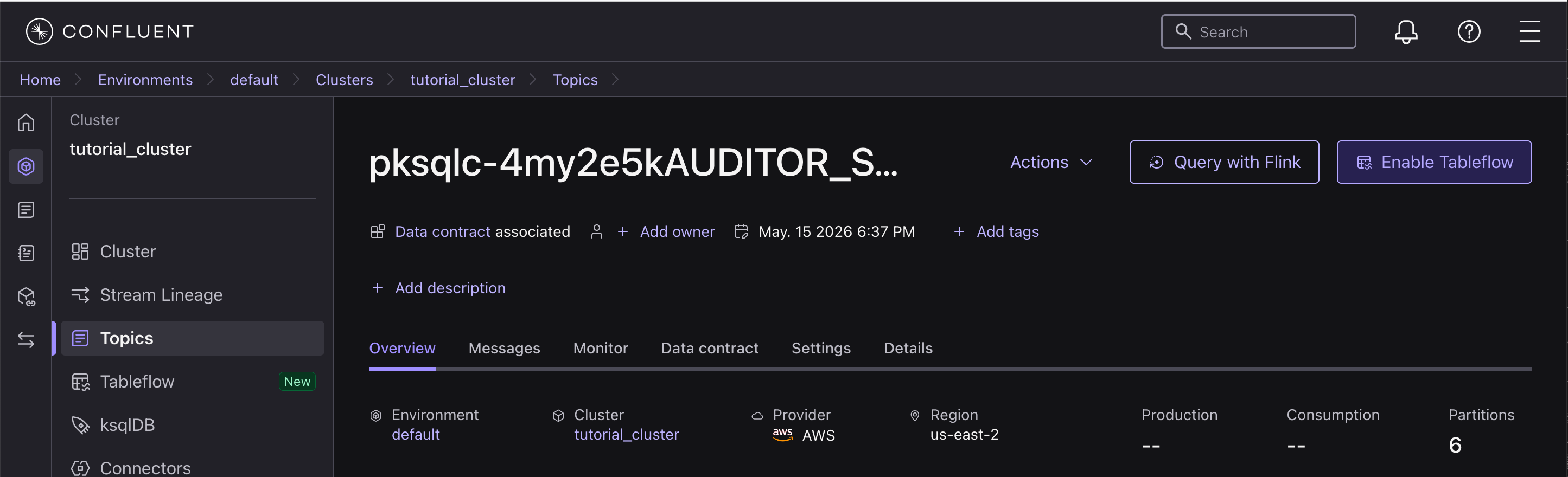Screen dimensions: 1568x477
Task: Open default breadcrumb link
Action: pos(254,80)
